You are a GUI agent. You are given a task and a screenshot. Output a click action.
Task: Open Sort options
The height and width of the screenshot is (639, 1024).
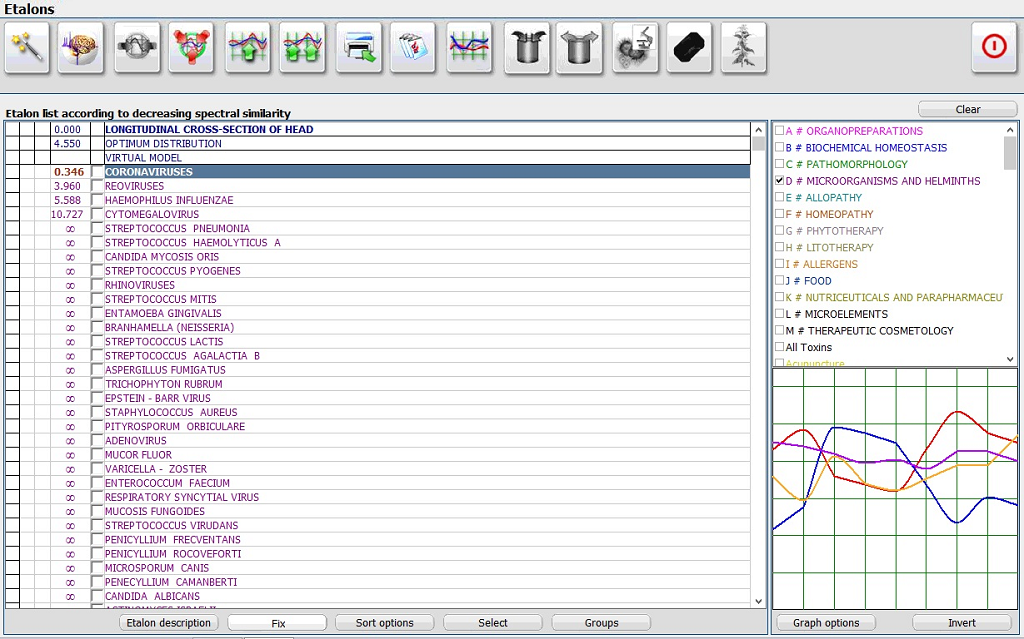pos(384,623)
